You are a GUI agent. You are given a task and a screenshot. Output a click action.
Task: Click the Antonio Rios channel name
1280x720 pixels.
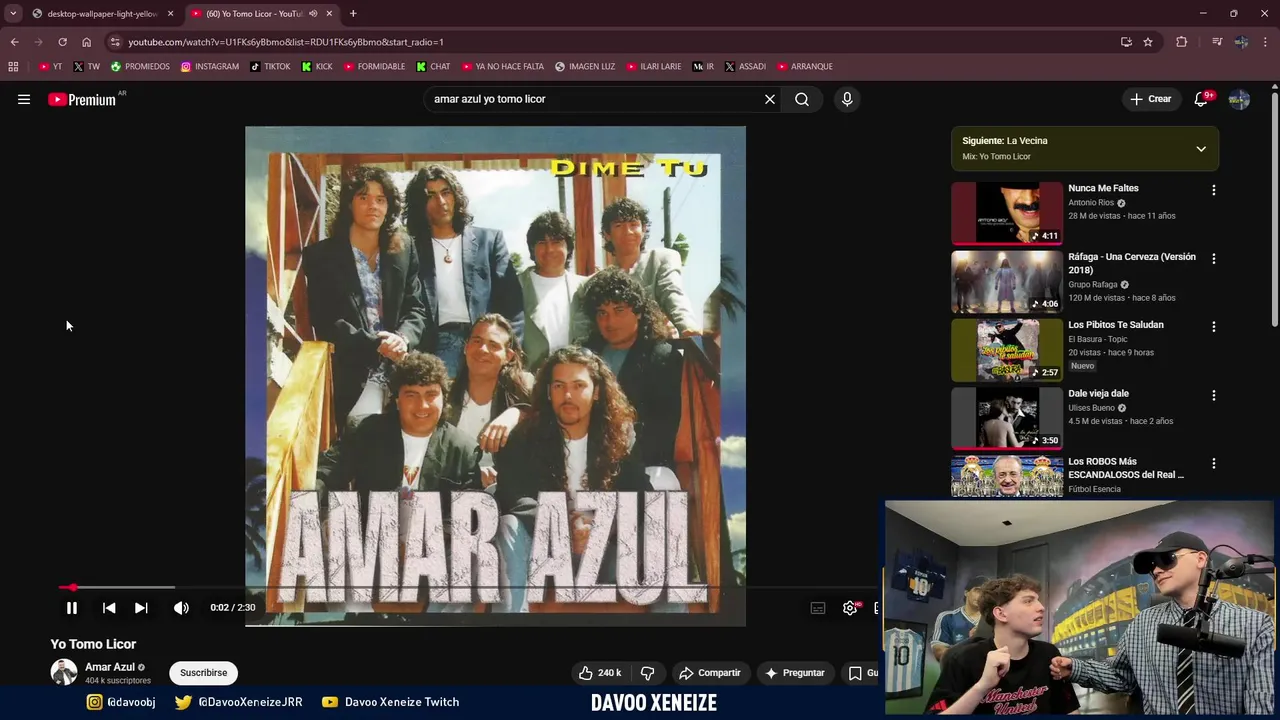coord(1091,203)
